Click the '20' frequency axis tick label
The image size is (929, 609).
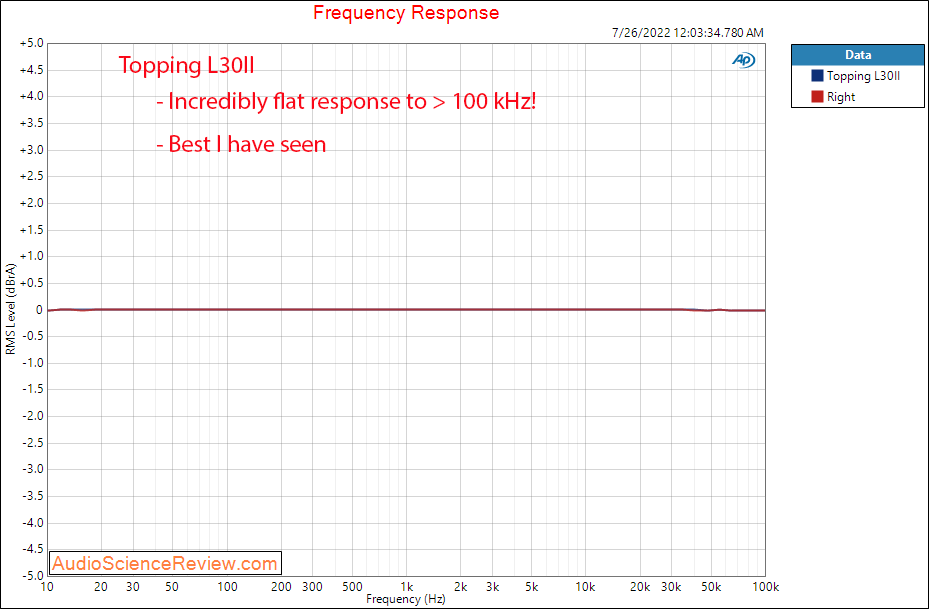[101, 587]
